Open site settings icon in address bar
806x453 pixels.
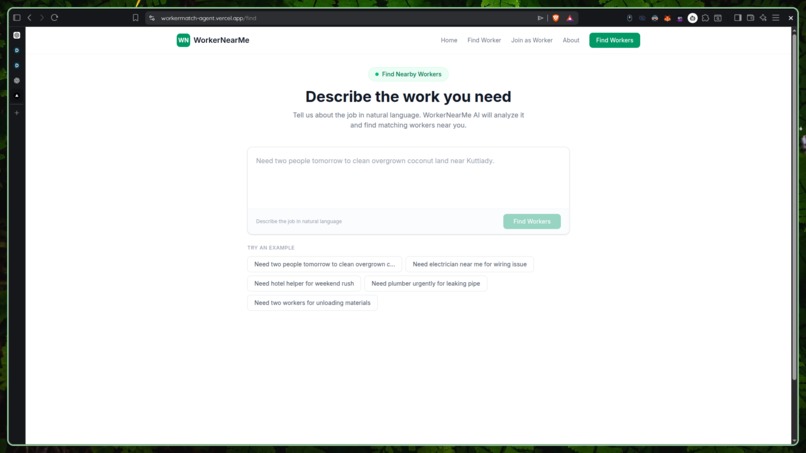click(x=152, y=18)
